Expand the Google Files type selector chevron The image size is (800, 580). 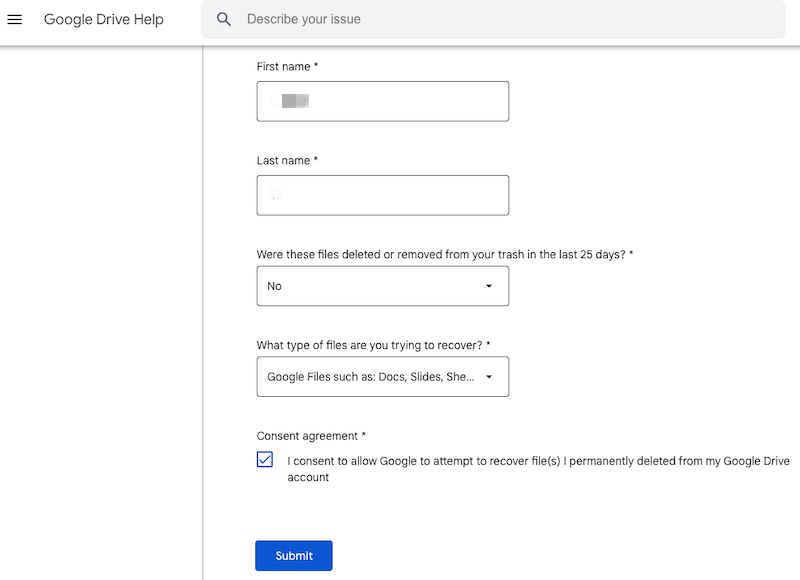click(490, 376)
